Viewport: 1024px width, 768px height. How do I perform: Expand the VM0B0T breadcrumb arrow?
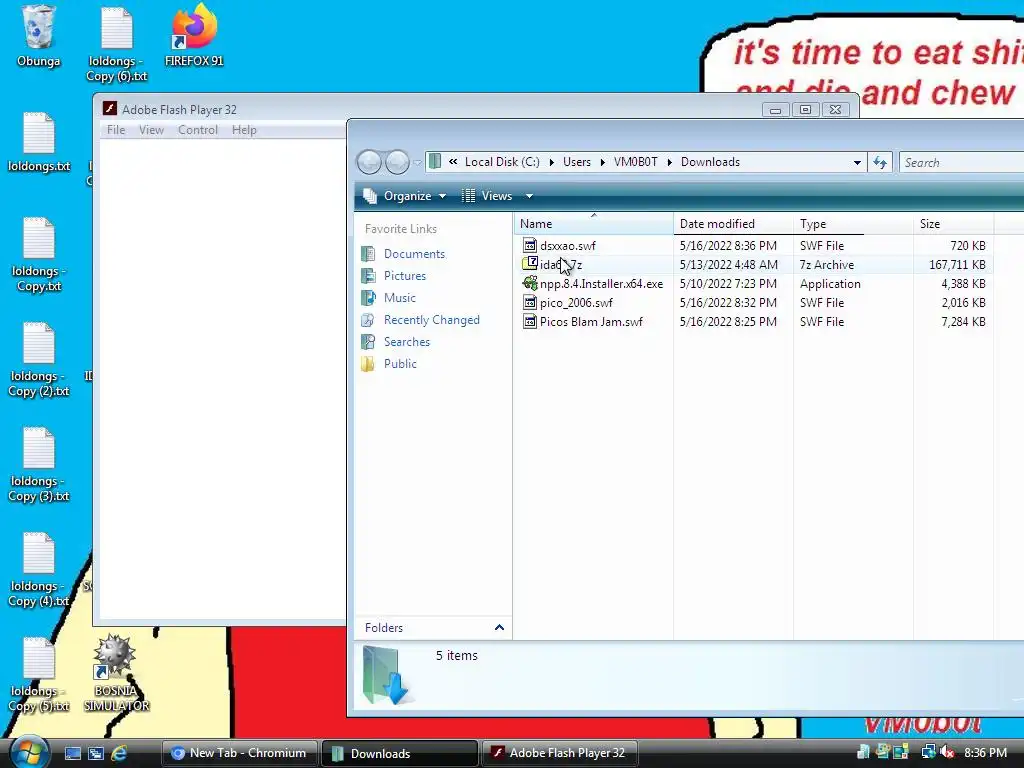[x=669, y=162]
